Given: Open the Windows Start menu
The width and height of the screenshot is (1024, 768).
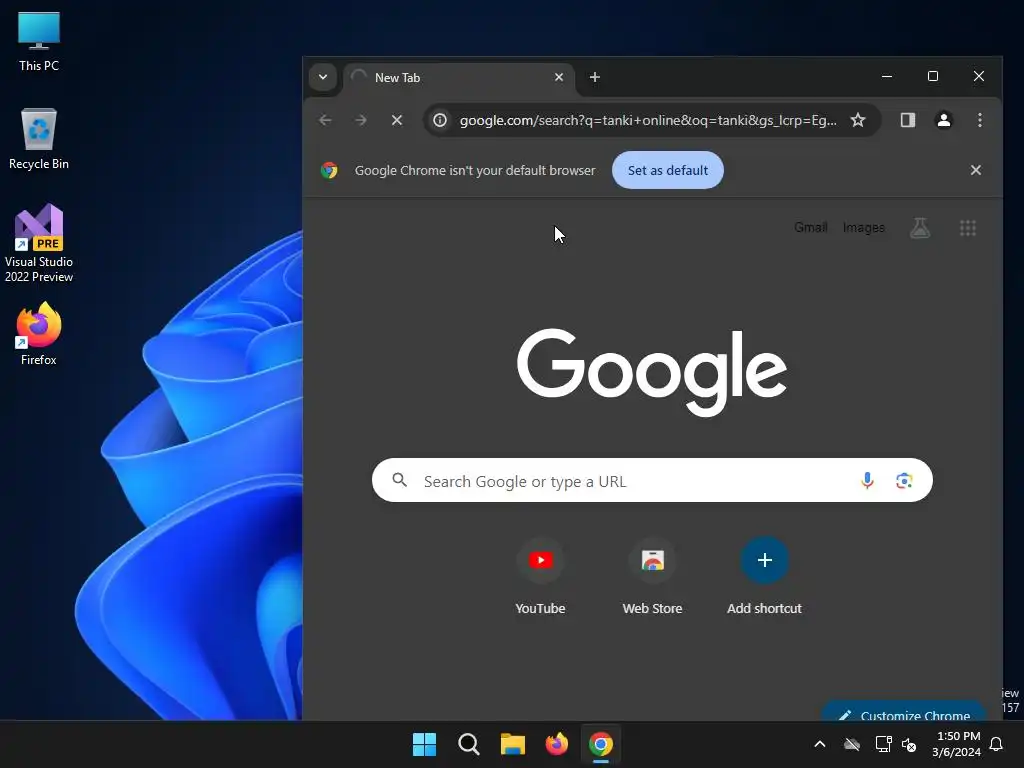Looking at the screenshot, I should [424, 744].
